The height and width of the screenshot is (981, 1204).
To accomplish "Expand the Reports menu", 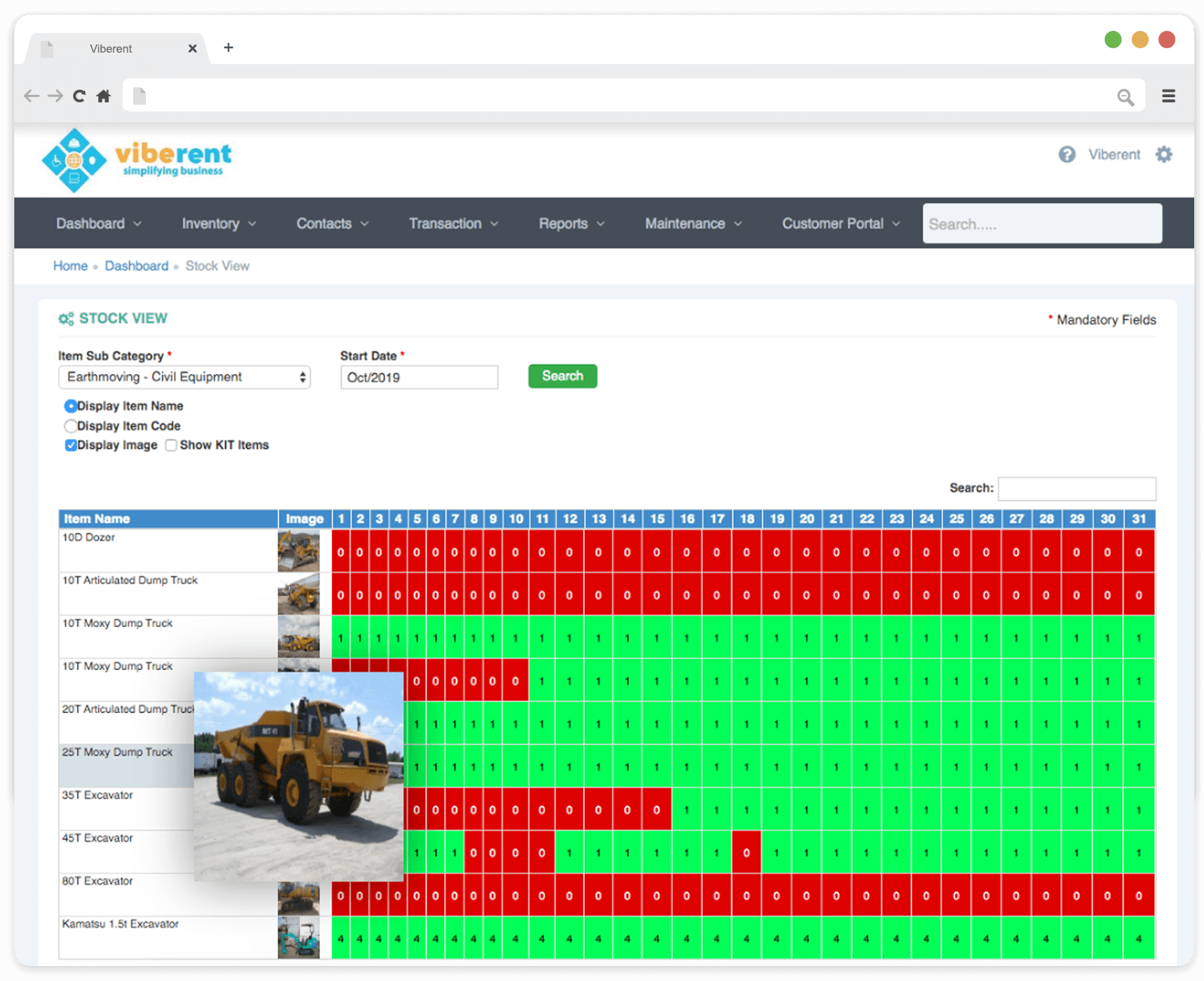I will click(571, 224).
